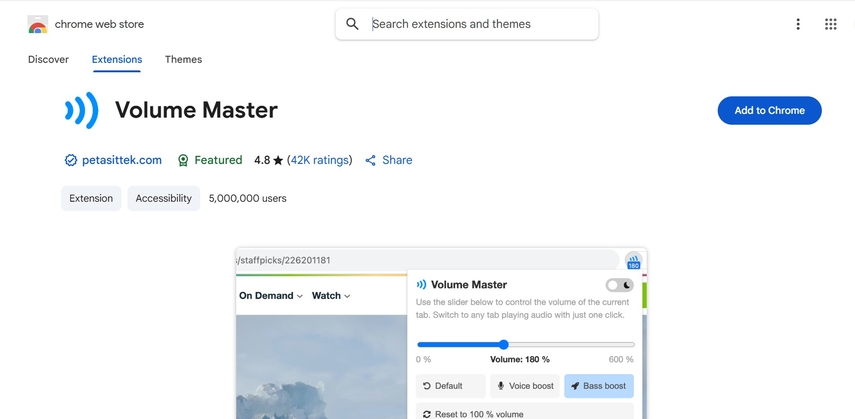This screenshot has width=855, height=419.
Task: Click the extension icon with 180 badge
Action: pyautogui.click(x=633, y=261)
